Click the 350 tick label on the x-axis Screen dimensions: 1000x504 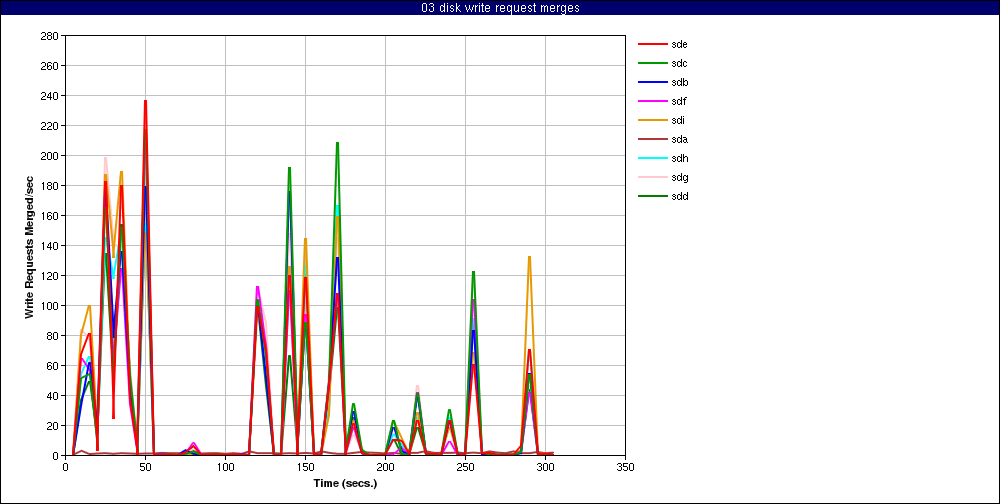point(625,467)
